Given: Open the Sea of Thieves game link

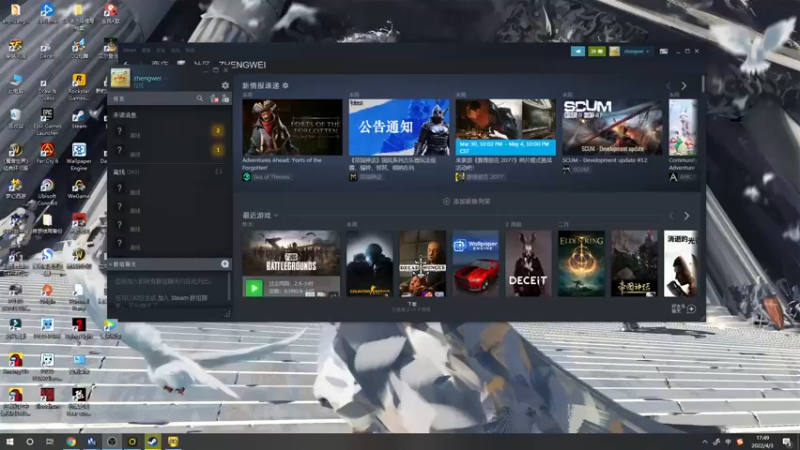Looking at the screenshot, I should coord(266,177).
